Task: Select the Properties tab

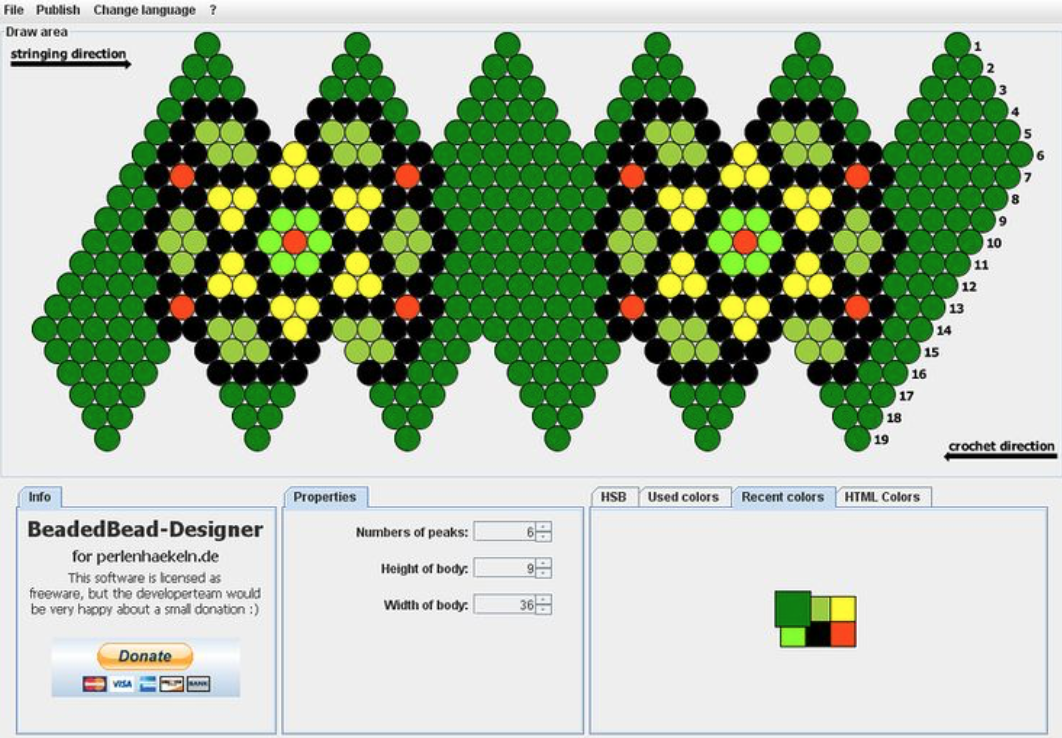Action: 325,497
